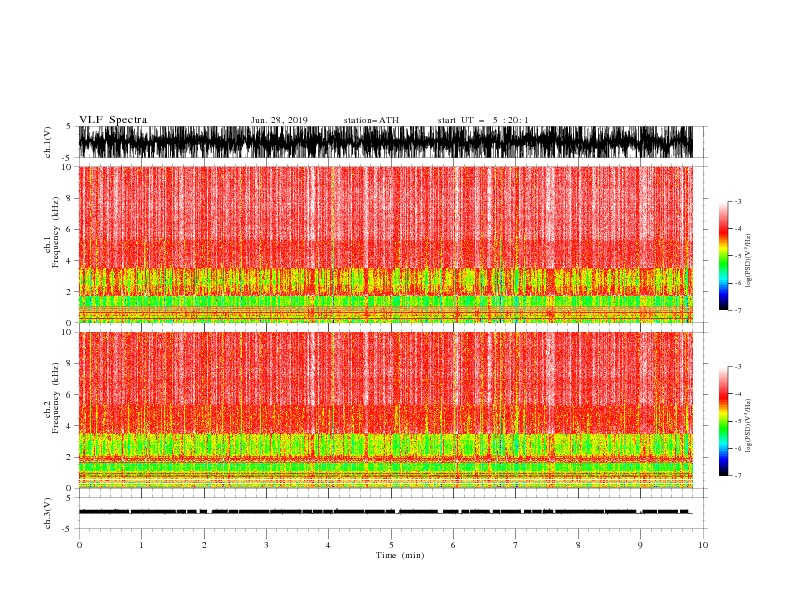Click the "-7" label on the ch.1 colorbar
Image resolution: width=792 pixels, height=612 pixels.
click(738, 310)
